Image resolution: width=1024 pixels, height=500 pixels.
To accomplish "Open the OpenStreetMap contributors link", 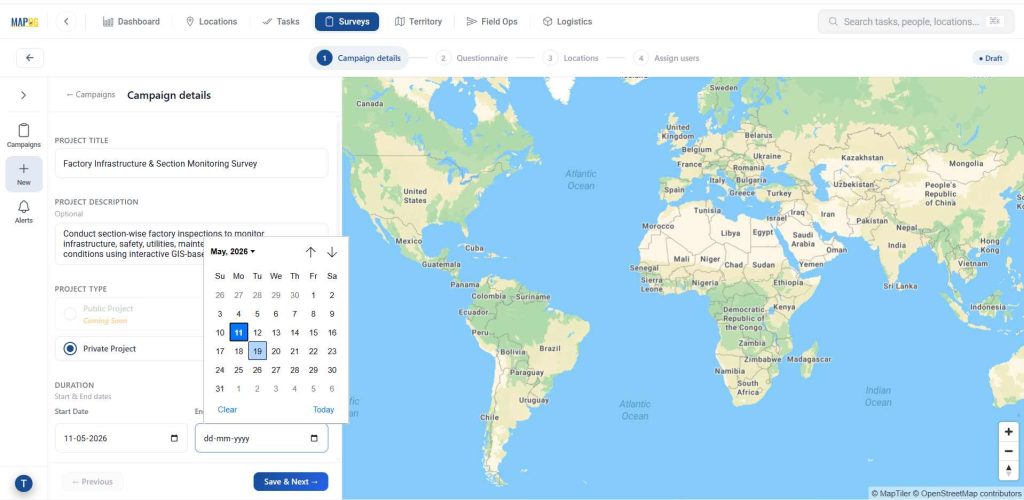I will [x=967, y=494].
